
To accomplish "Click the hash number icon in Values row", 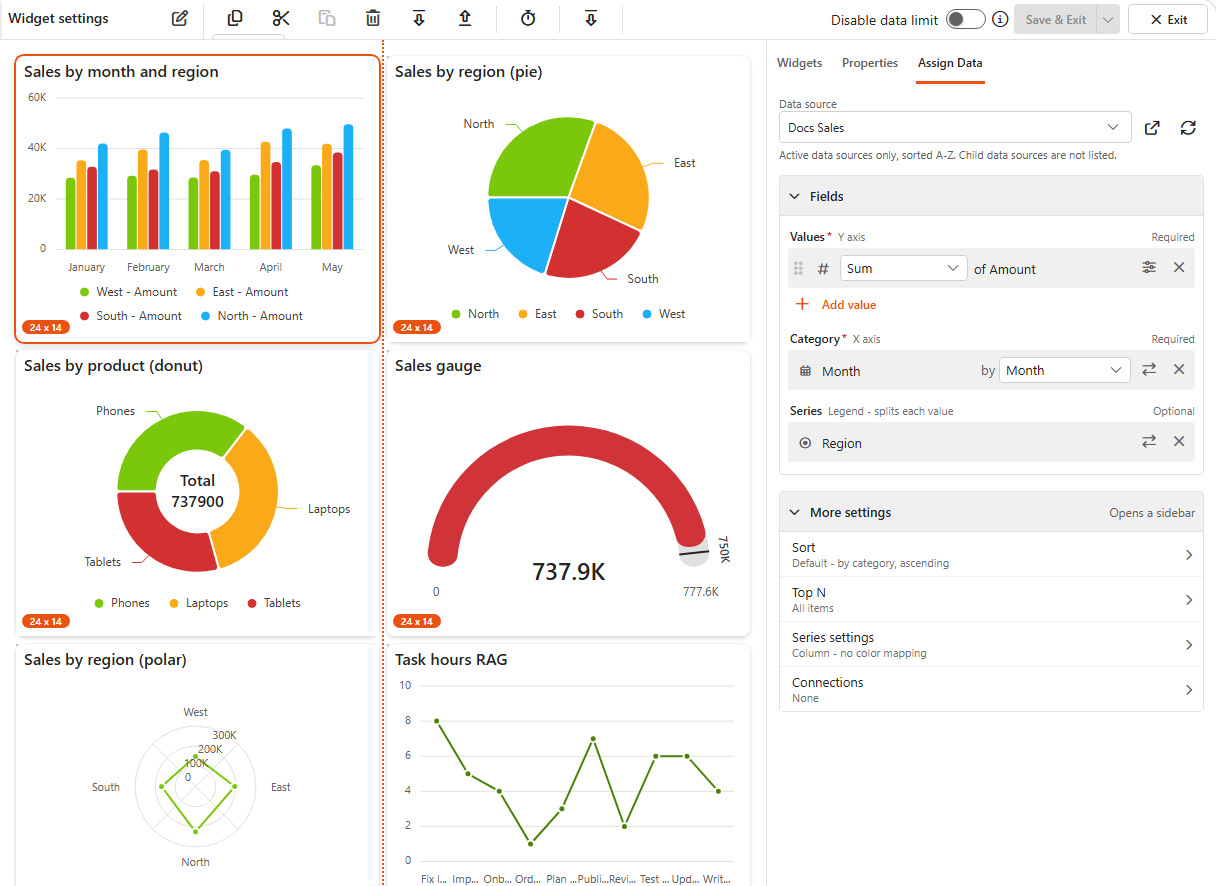I will (824, 268).
